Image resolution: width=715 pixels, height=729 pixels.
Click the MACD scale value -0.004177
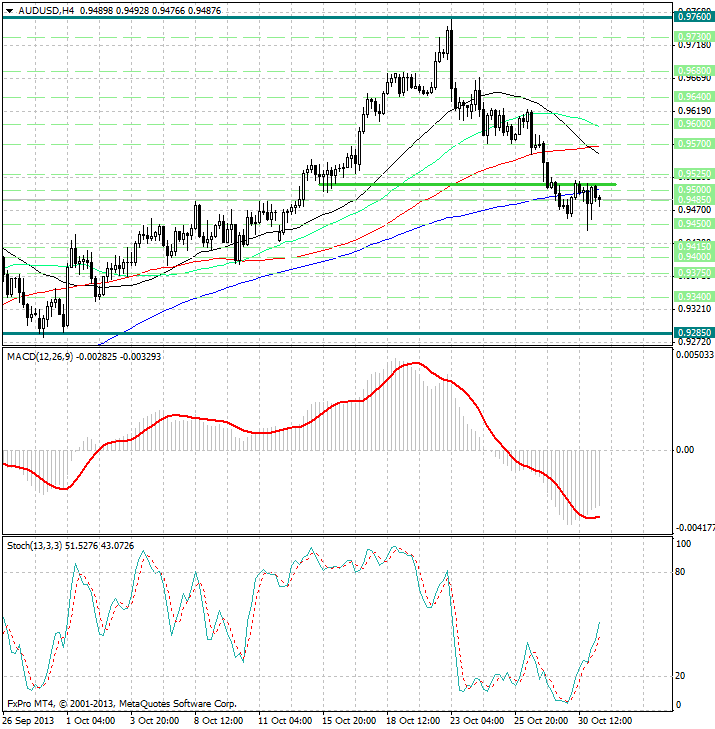point(695,528)
